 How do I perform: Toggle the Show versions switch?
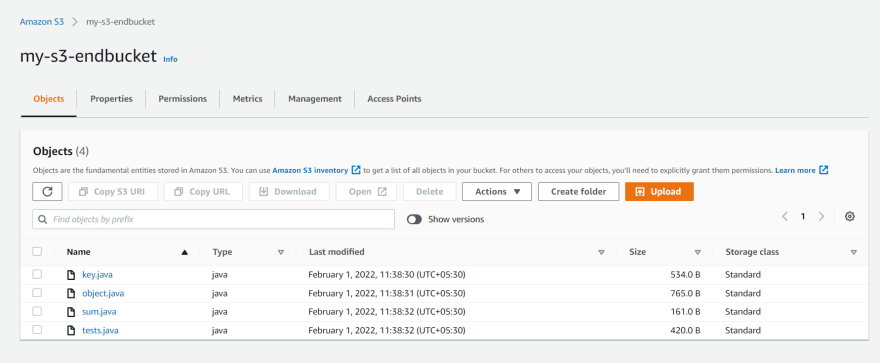[x=414, y=219]
